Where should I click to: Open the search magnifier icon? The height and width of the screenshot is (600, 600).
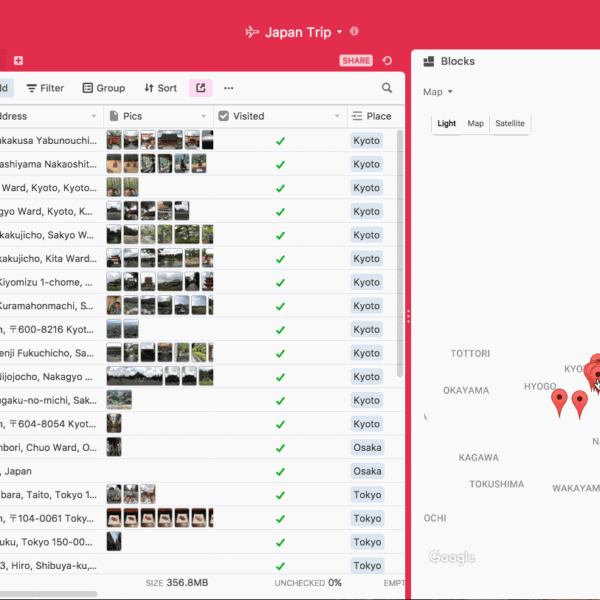(387, 88)
